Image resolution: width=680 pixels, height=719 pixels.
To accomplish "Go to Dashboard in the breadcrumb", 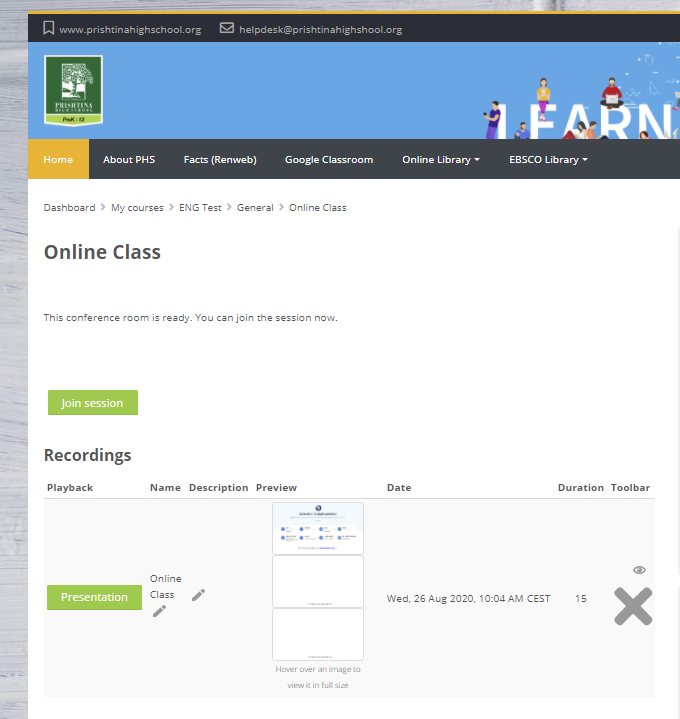I will coord(70,208).
